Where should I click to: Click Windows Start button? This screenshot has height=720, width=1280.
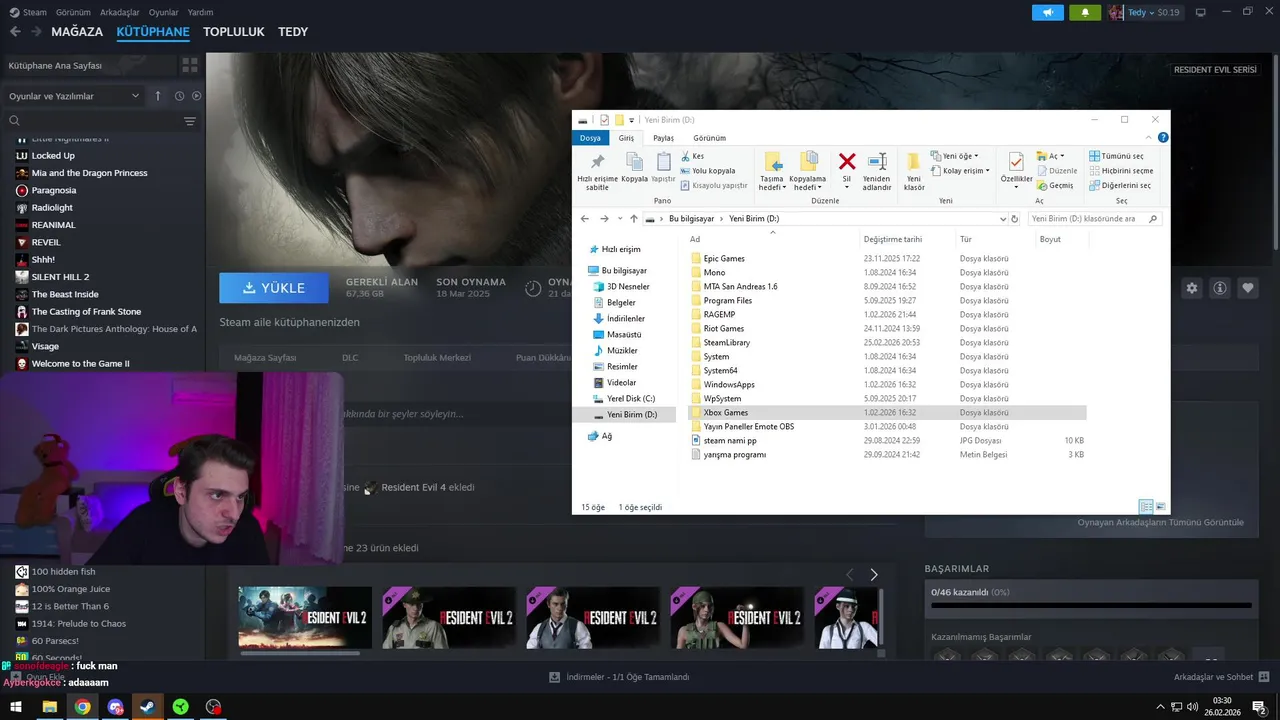point(16,707)
